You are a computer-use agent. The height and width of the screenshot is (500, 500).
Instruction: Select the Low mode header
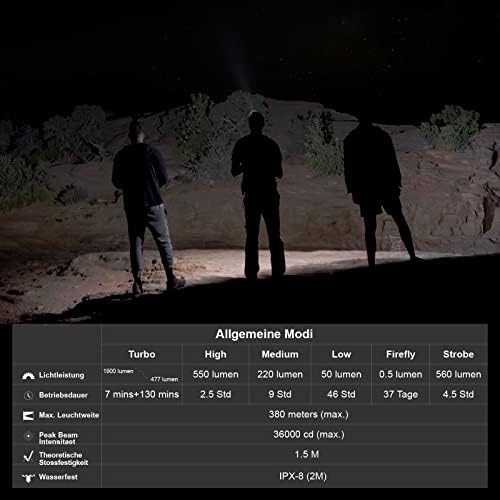point(341,354)
